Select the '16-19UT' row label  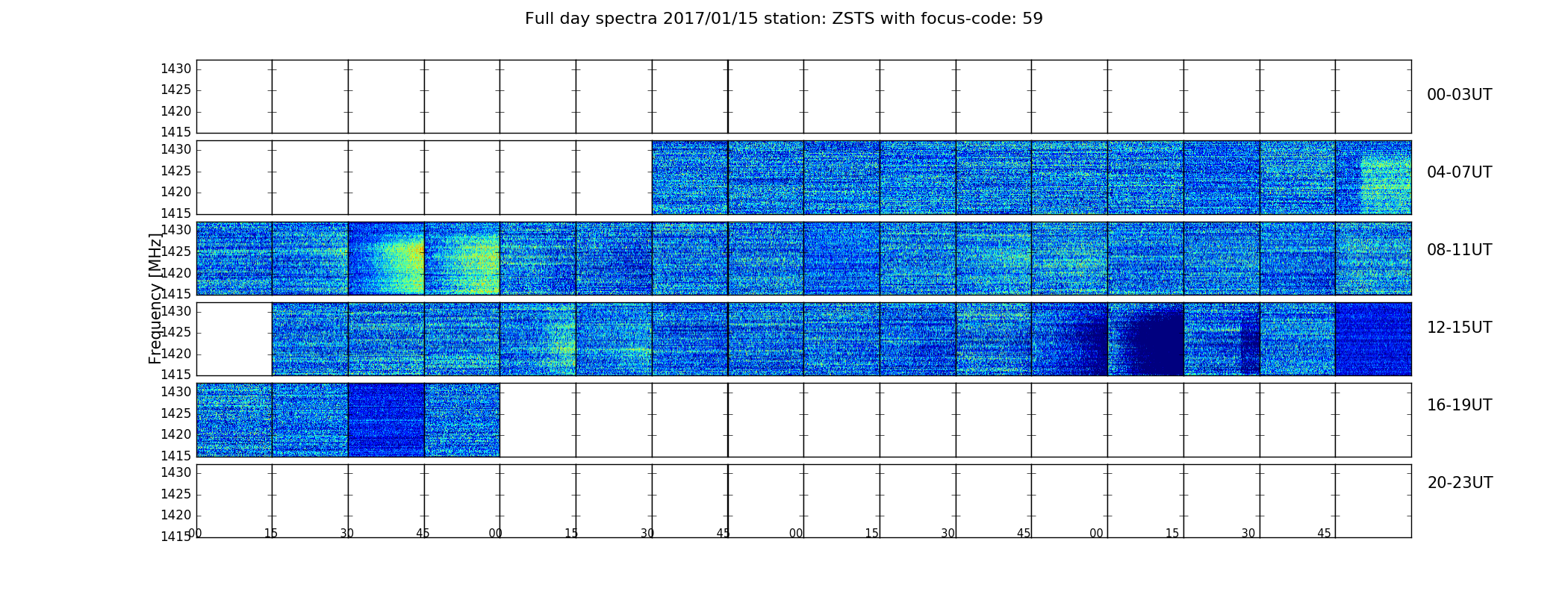[x=1459, y=405]
